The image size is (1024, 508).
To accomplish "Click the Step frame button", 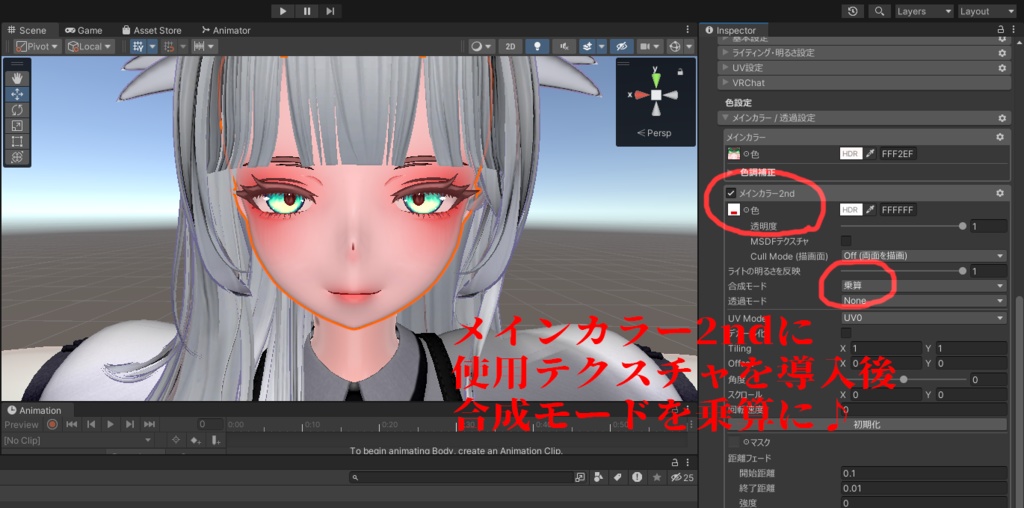I will click(330, 11).
